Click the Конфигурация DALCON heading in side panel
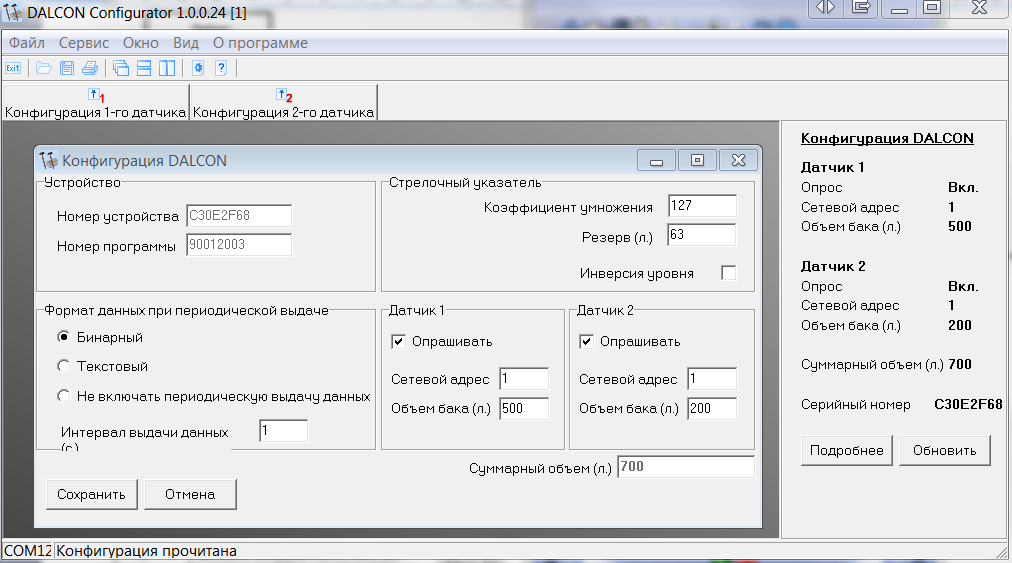Image resolution: width=1012 pixels, height=563 pixels. click(887, 138)
